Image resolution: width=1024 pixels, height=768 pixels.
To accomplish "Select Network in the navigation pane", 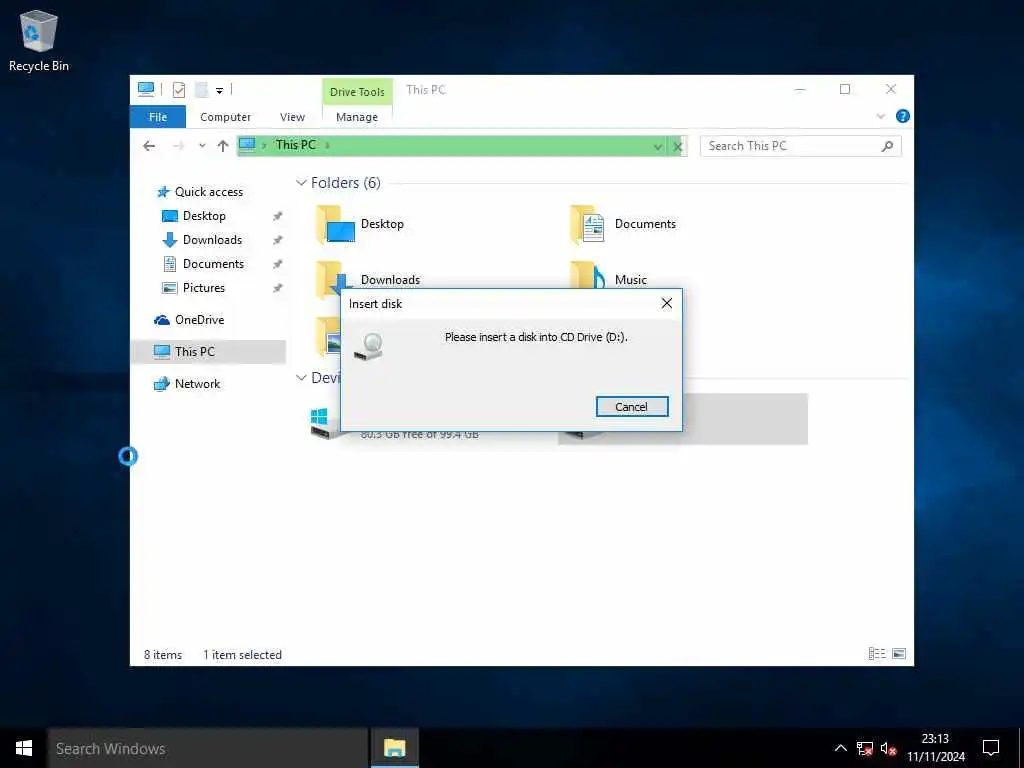I will (197, 383).
